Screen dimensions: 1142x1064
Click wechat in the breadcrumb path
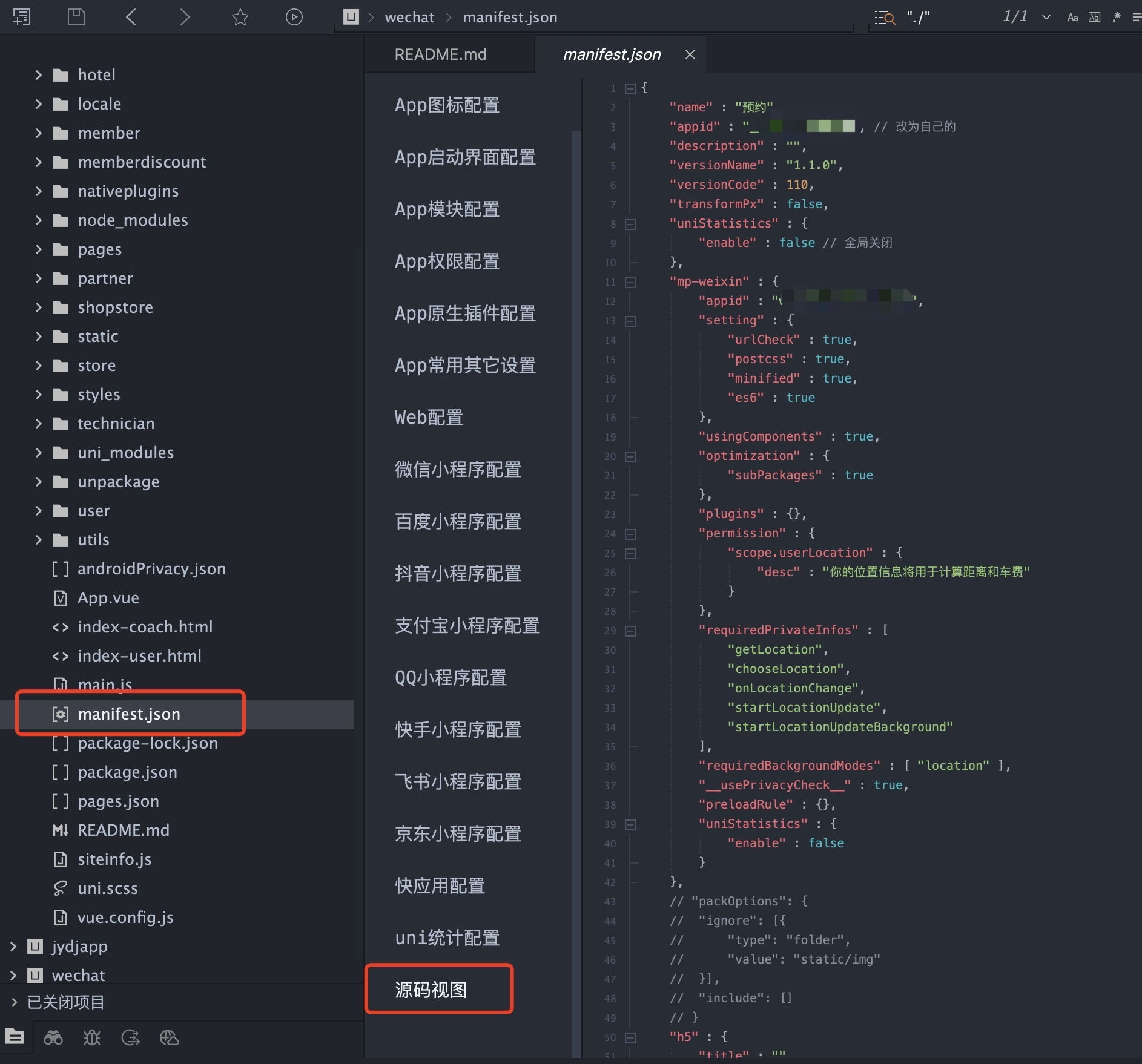(x=409, y=18)
